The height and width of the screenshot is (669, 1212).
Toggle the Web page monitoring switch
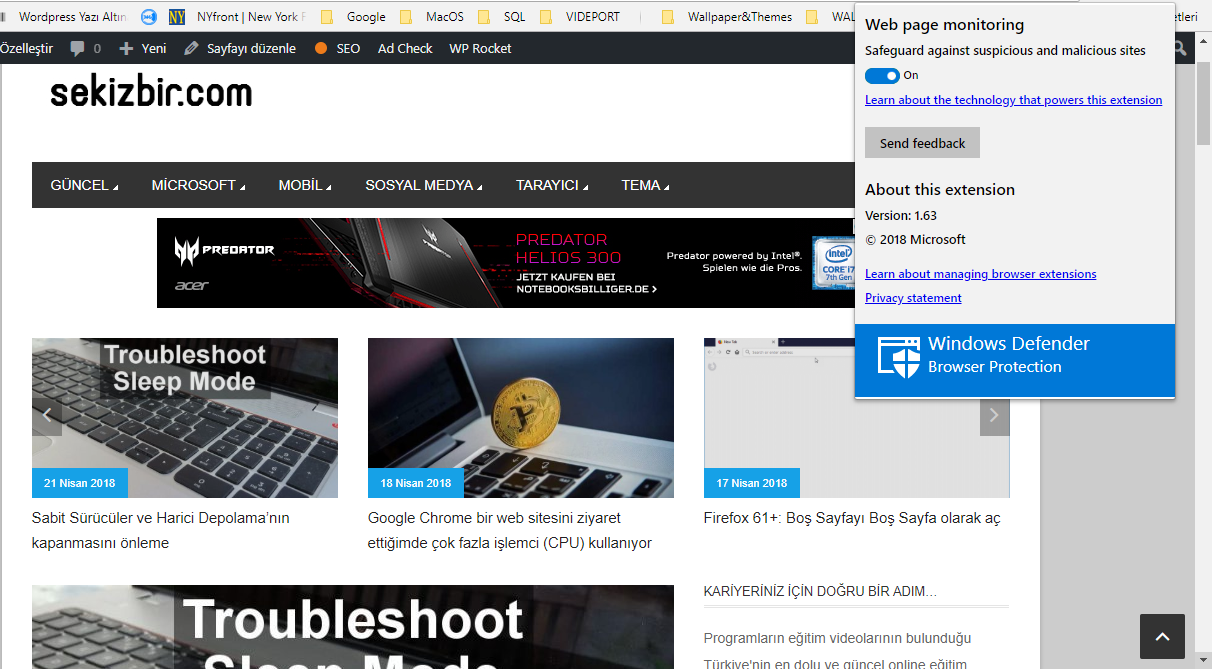tap(882, 76)
